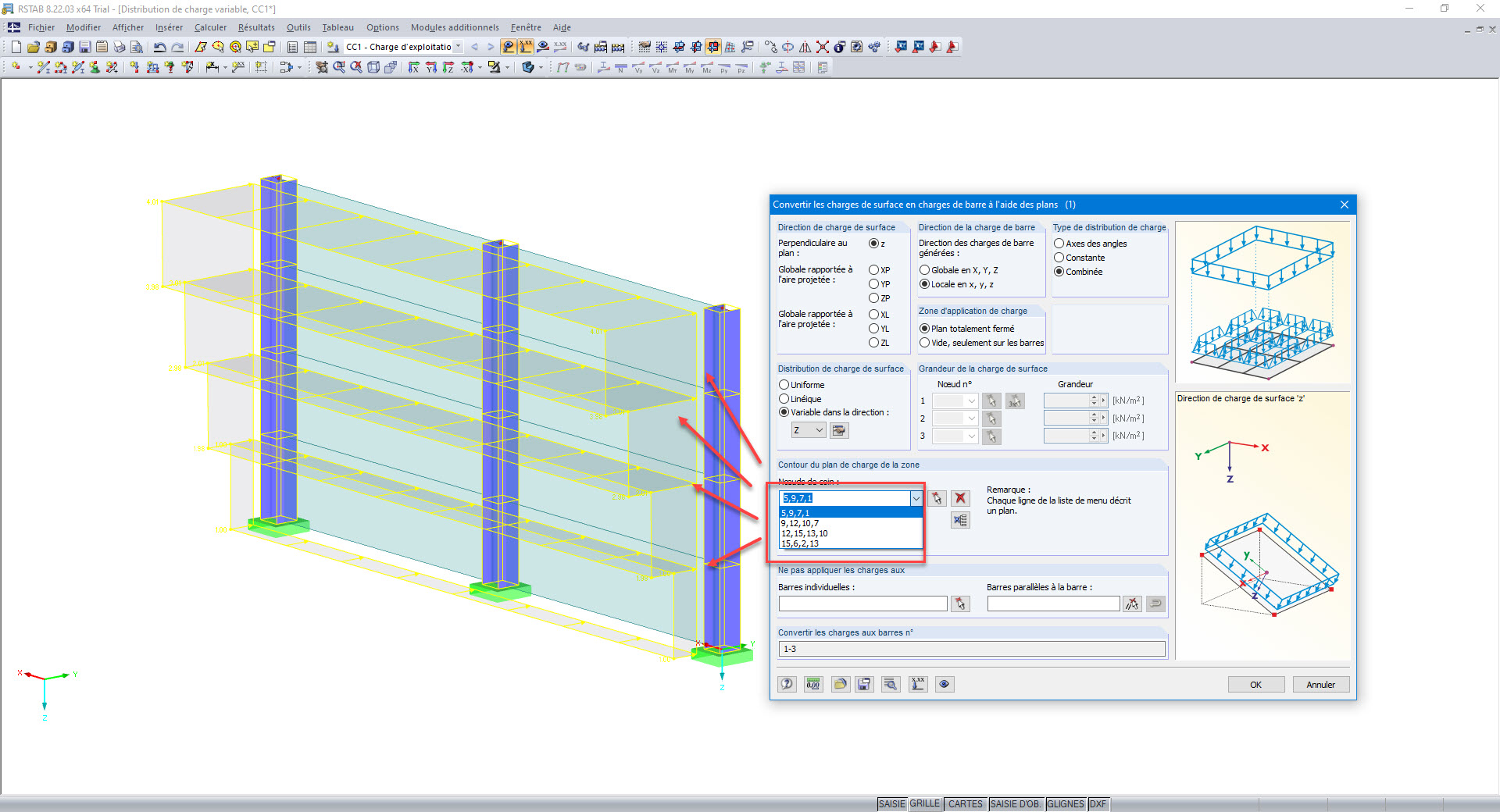The image size is (1500, 812).
Task: Toggle GLIGNES in the status bar
Action: (1066, 804)
